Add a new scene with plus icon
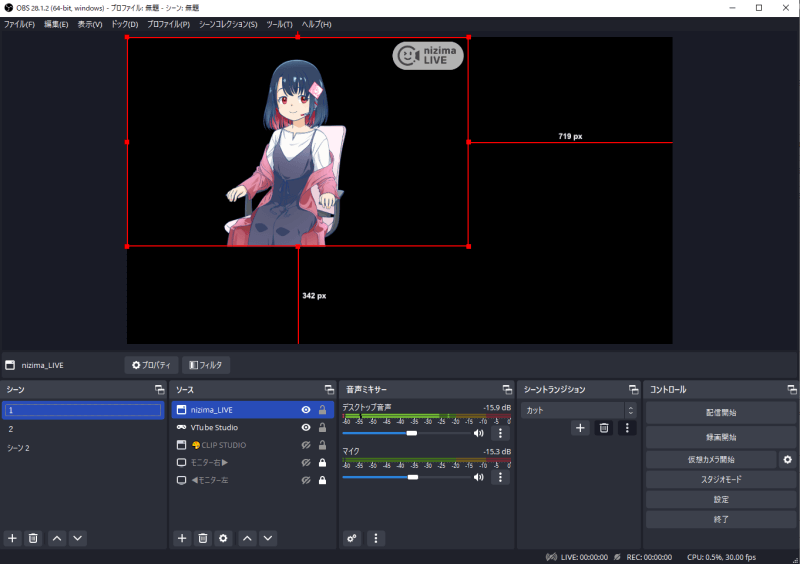 (x=12, y=538)
